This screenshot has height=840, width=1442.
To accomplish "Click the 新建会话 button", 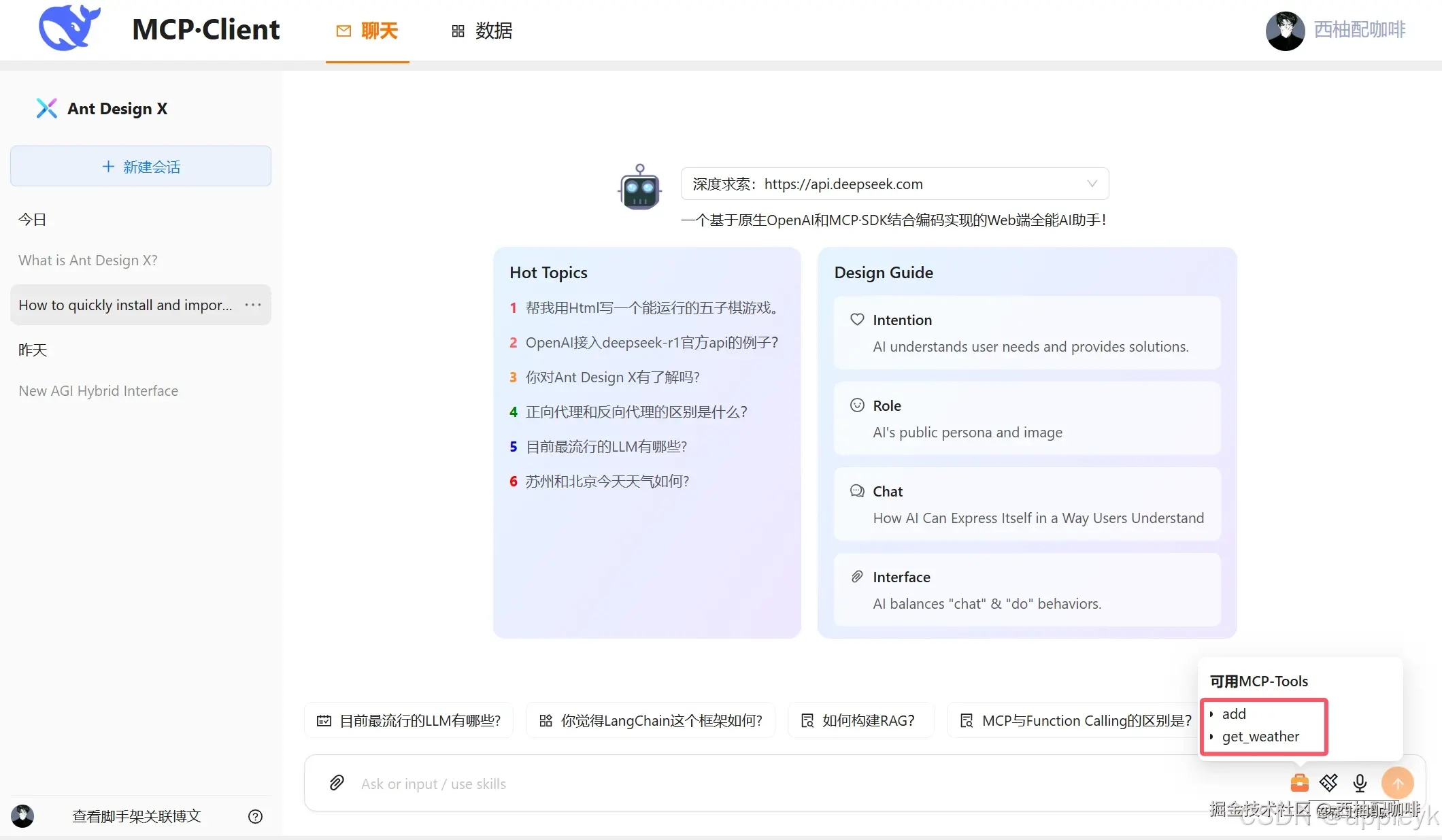I will (141, 166).
